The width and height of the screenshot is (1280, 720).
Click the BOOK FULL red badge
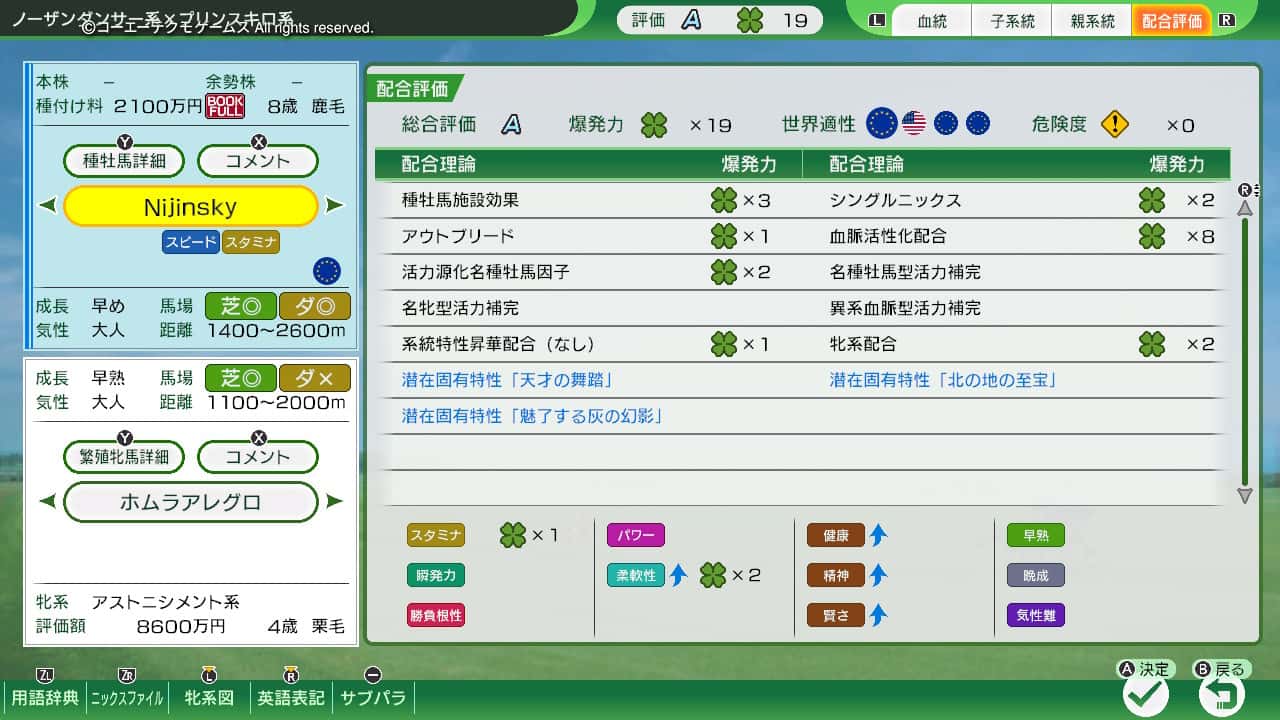pyautogui.click(x=225, y=106)
